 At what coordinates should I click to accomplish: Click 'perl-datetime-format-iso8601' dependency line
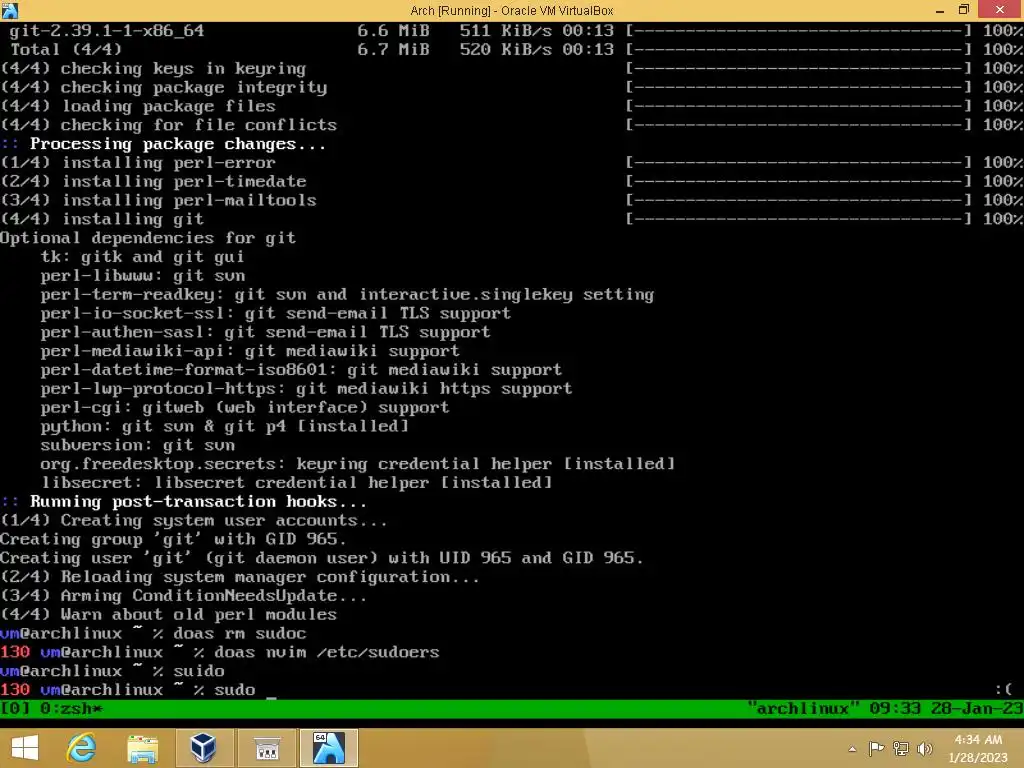(301, 370)
